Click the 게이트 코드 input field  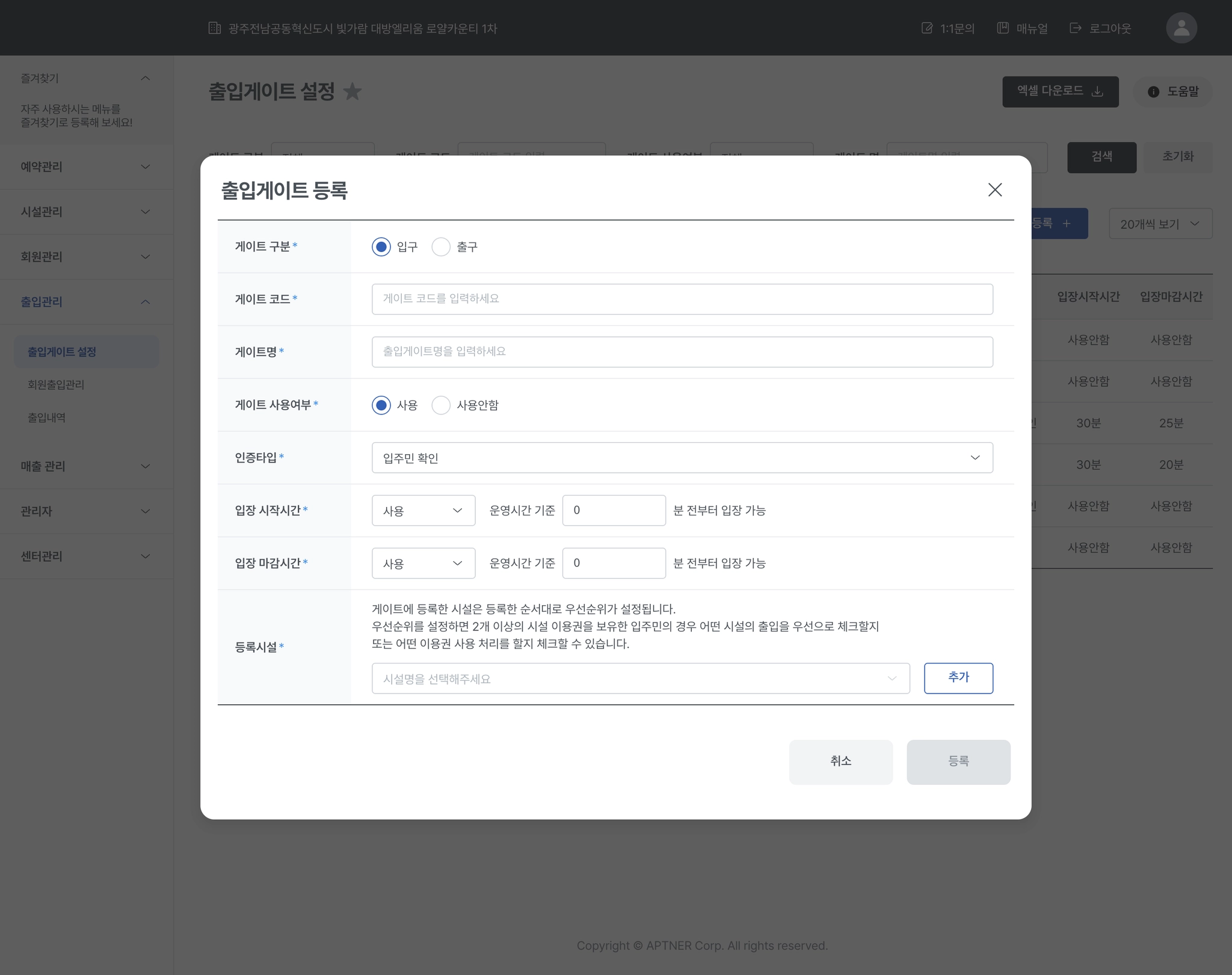pyautogui.click(x=682, y=299)
